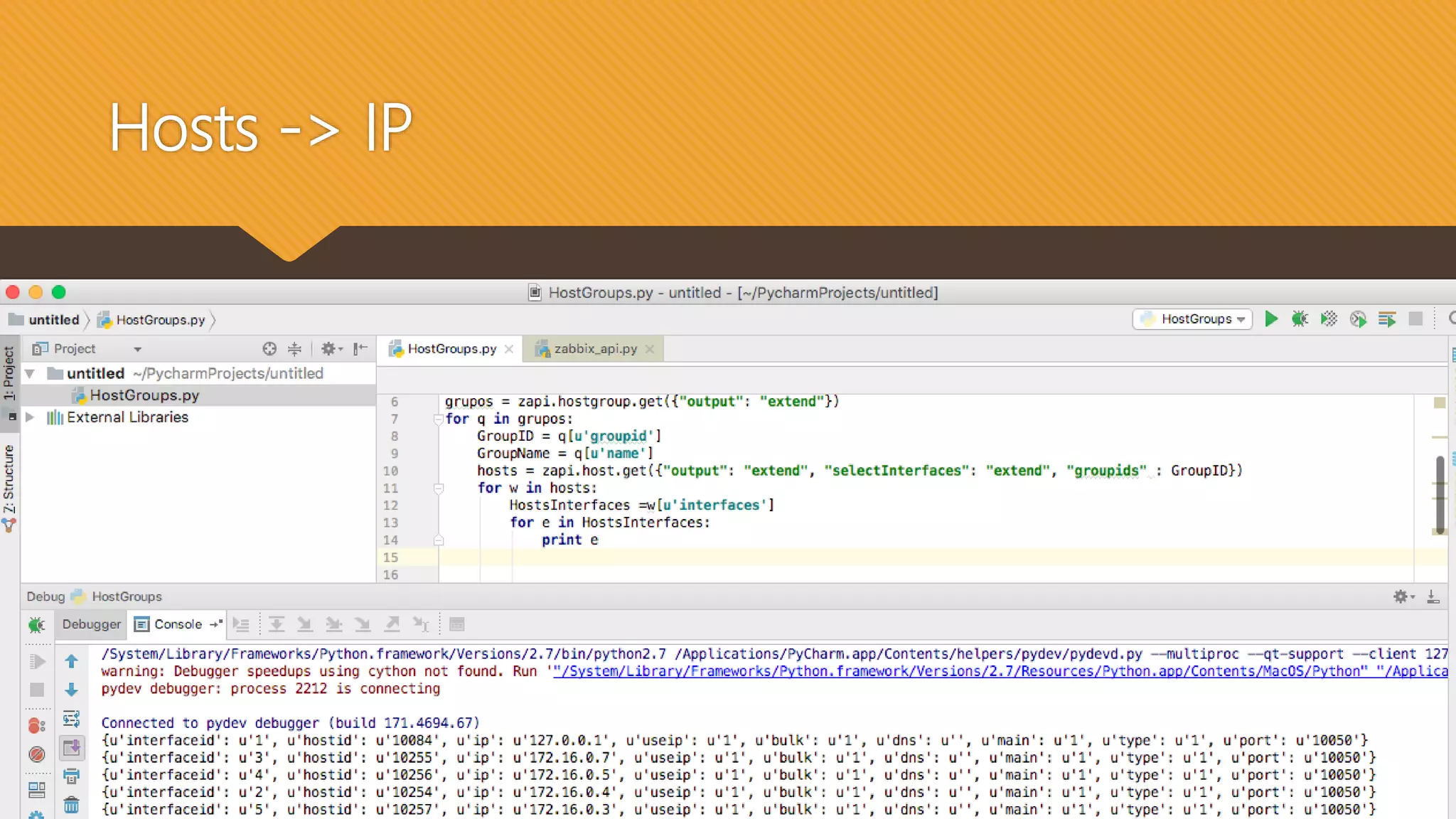Viewport: 1456px width, 819px height.
Task: Open View Breakpoints red dots icon
Action: (37, 725)
